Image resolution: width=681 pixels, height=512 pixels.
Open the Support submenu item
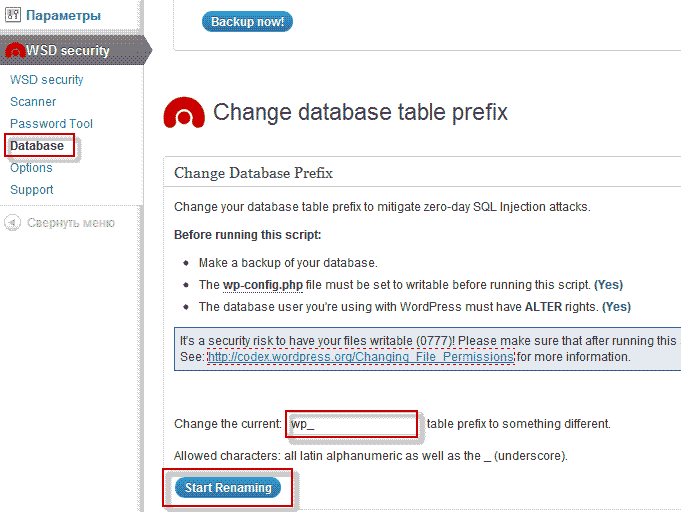point(32,190)
